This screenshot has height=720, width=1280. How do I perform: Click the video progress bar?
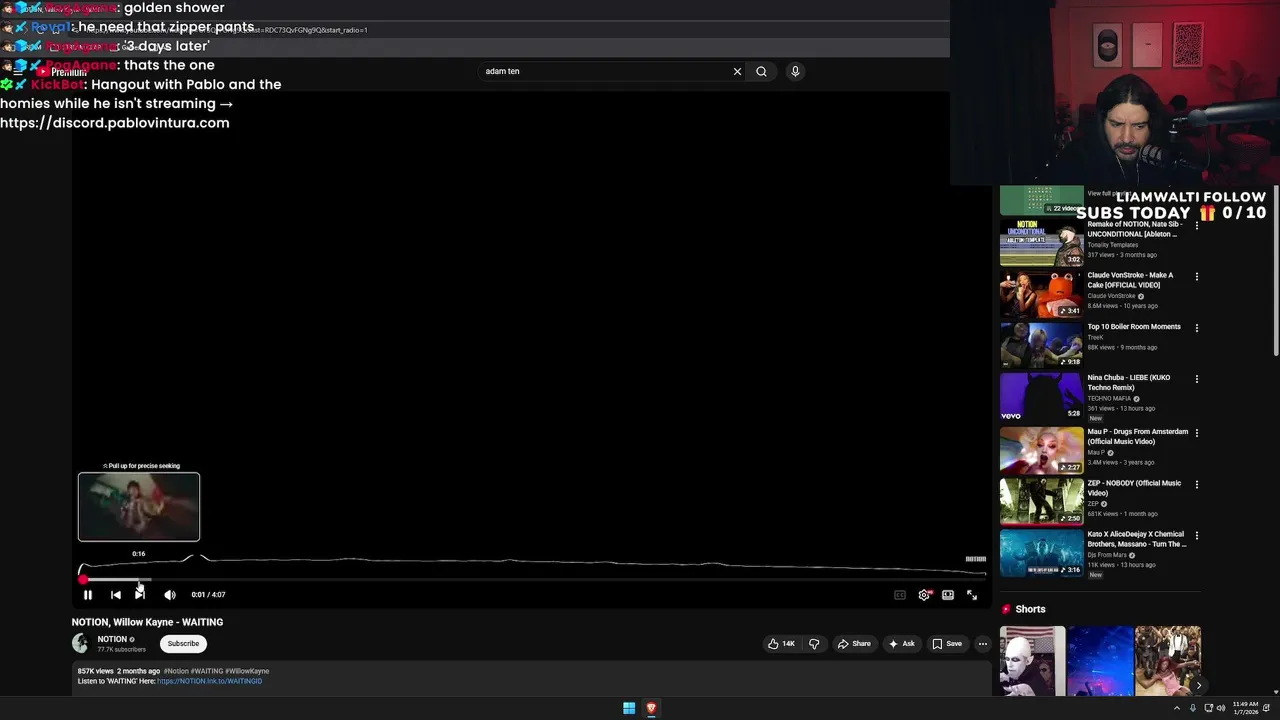[532, 578]
